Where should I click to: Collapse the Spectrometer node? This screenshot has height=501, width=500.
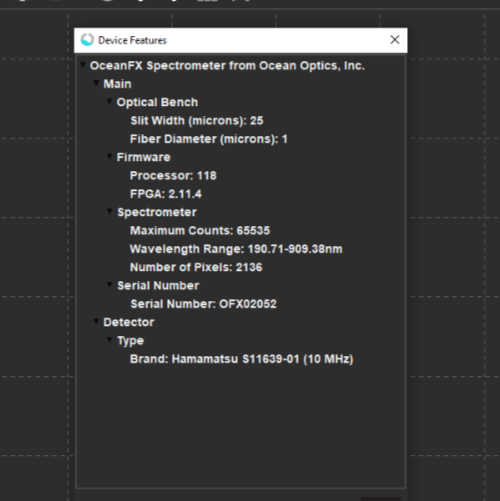[x=109, y=211]
